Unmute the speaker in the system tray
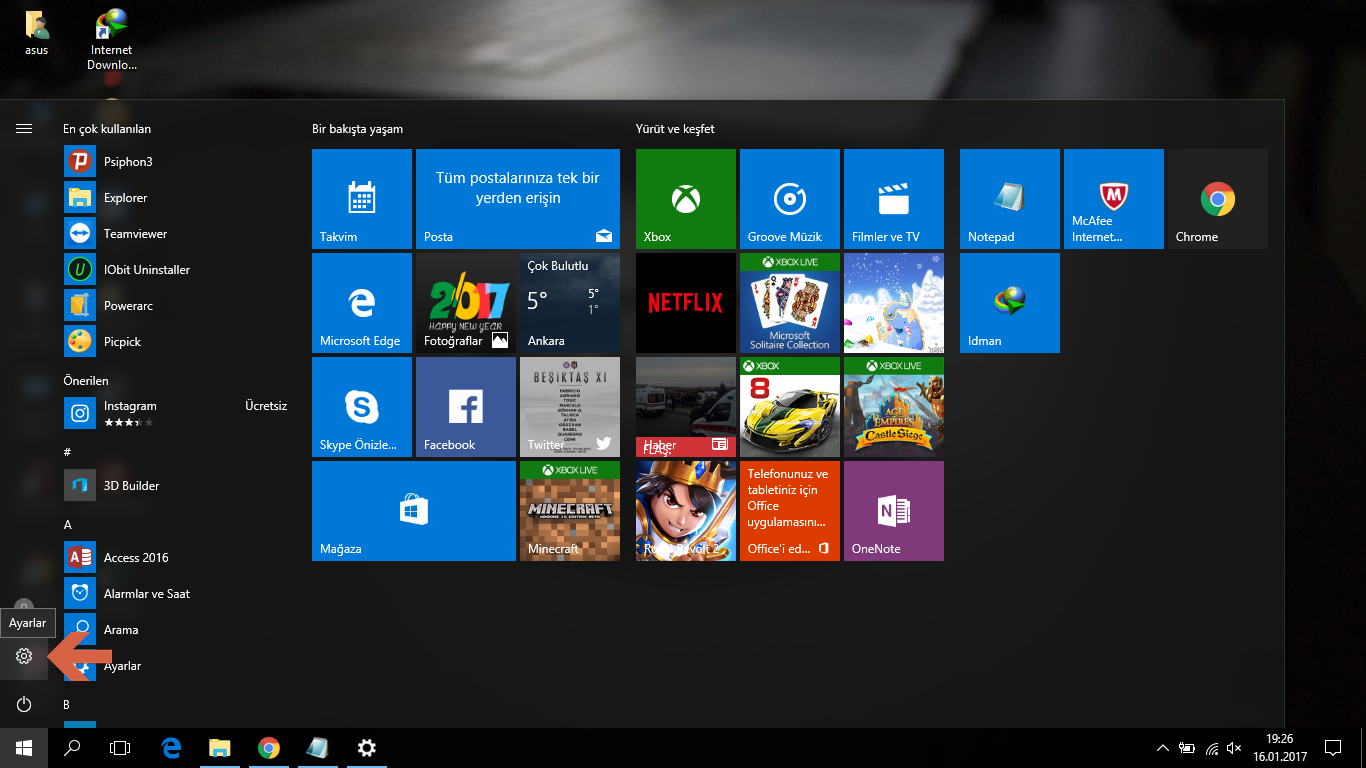The image size is (1366, 768). tap(1232, 748)
